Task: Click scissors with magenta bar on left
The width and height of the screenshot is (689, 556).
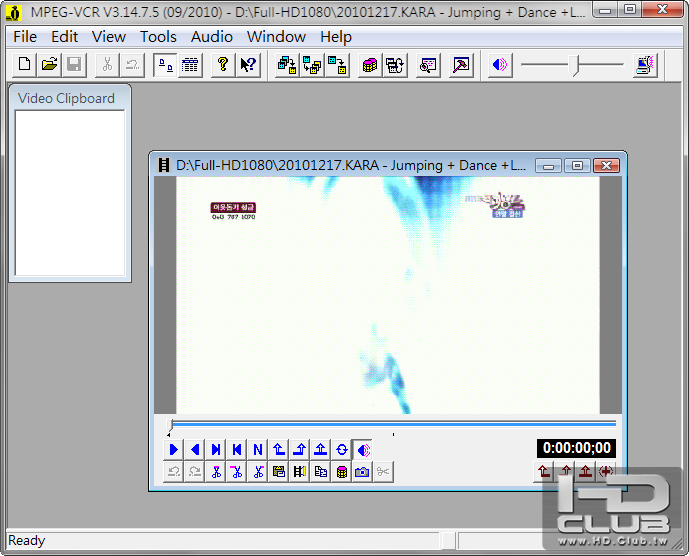Action: [x=237, y=472]
